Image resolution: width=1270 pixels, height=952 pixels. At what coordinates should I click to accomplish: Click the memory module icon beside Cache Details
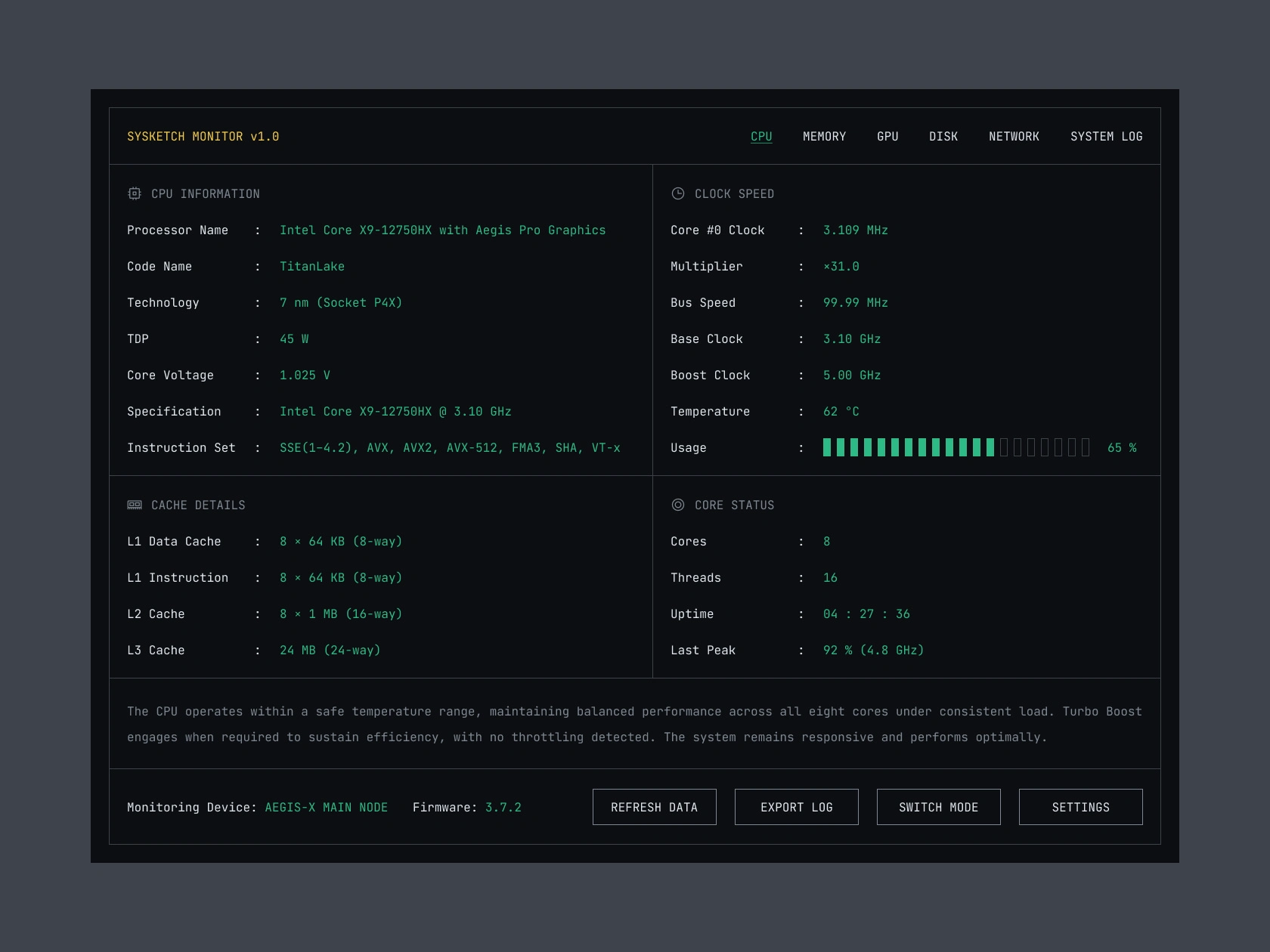pos(135,505)
